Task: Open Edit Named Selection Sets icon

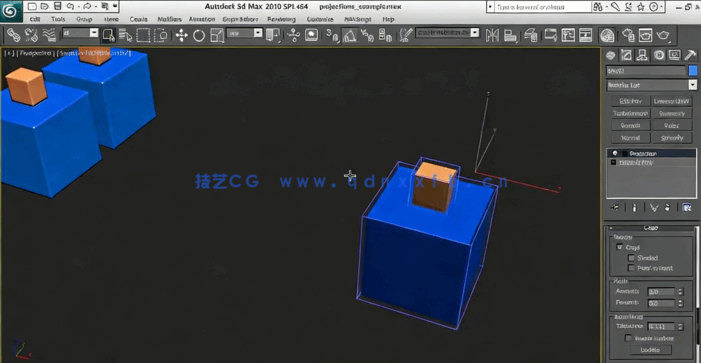Action: [x=405, y=35]
